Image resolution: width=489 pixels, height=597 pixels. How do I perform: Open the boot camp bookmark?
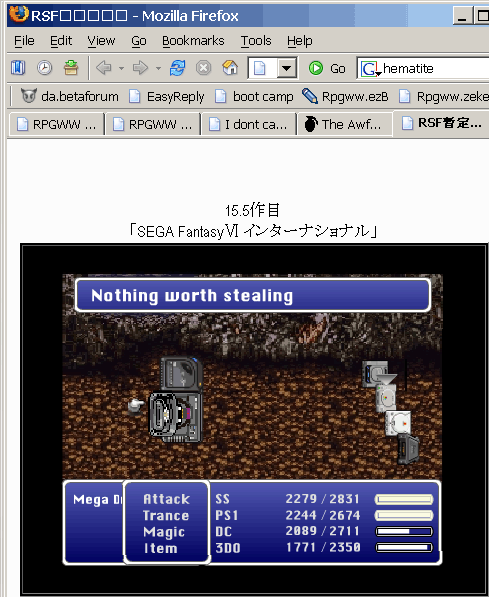click(x=254, y=96)
